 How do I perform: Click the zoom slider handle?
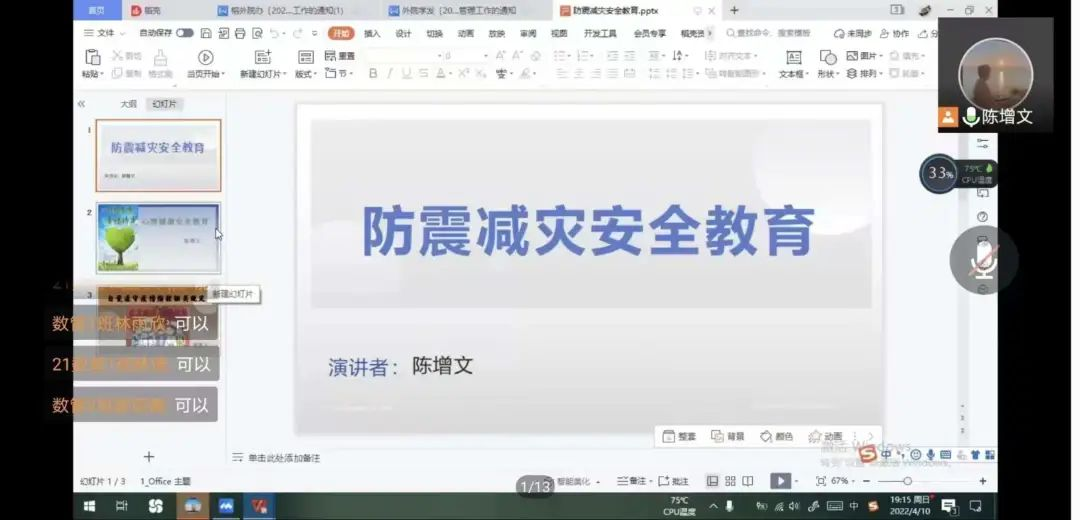coord(907,481)
